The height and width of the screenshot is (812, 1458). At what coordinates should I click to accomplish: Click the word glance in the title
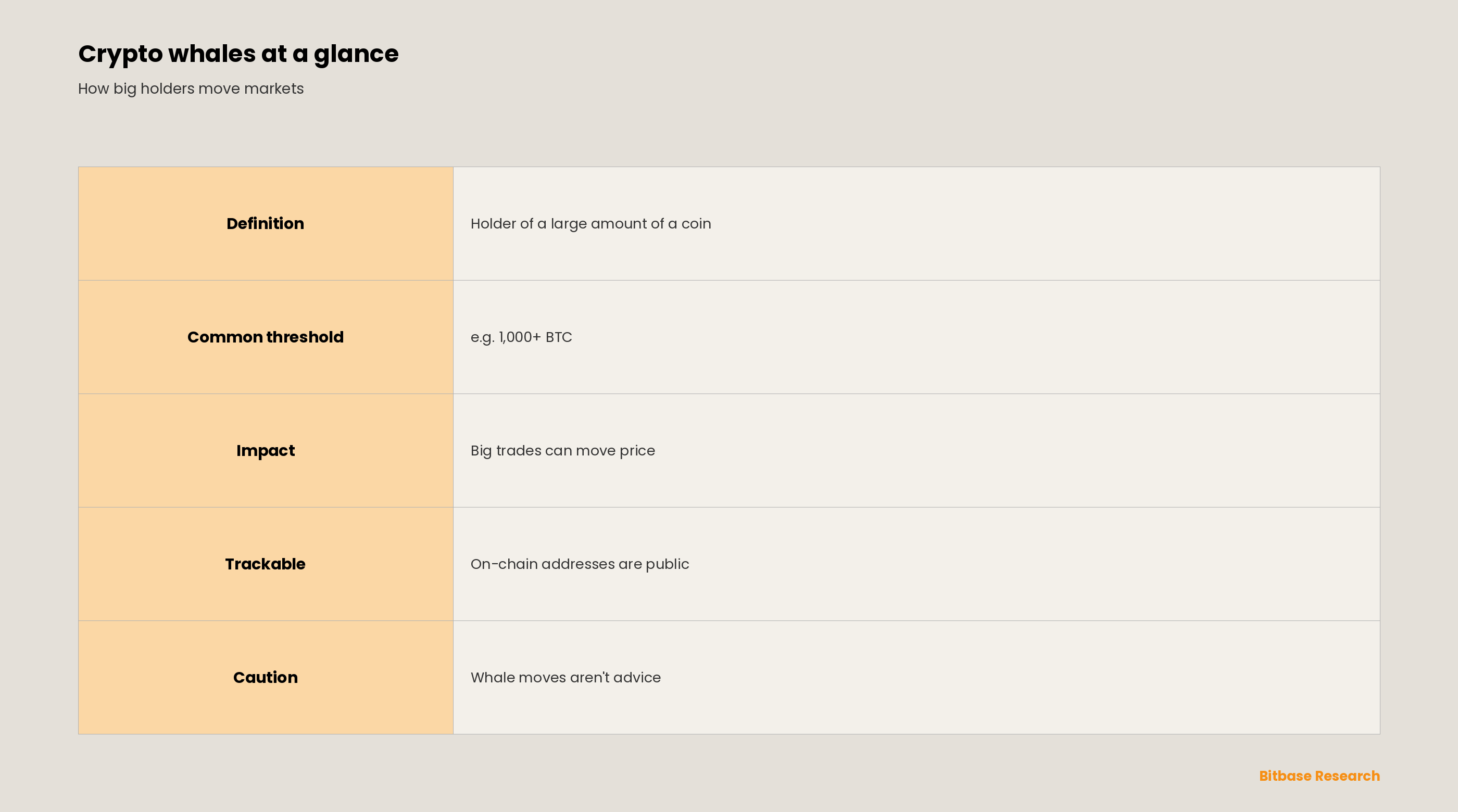click(356, 55)
